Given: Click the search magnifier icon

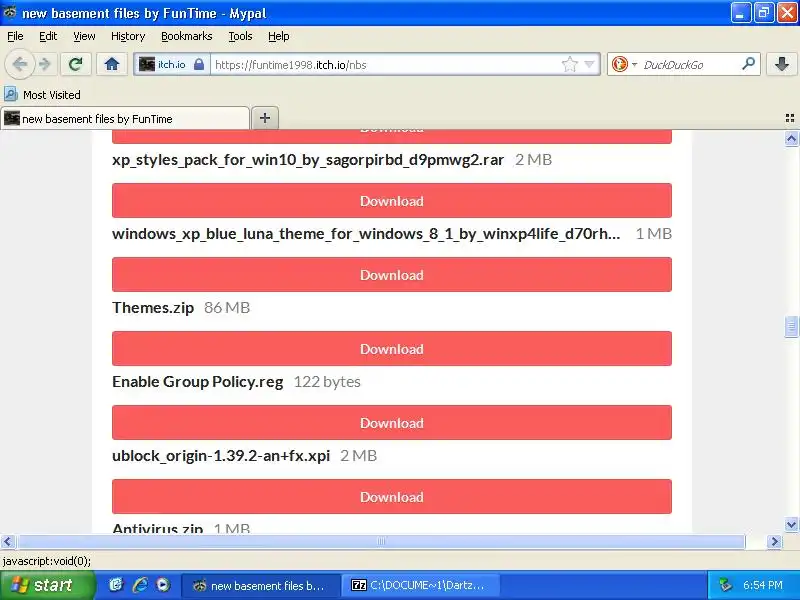Looking at the screenshot, I should tap(748, 64).
